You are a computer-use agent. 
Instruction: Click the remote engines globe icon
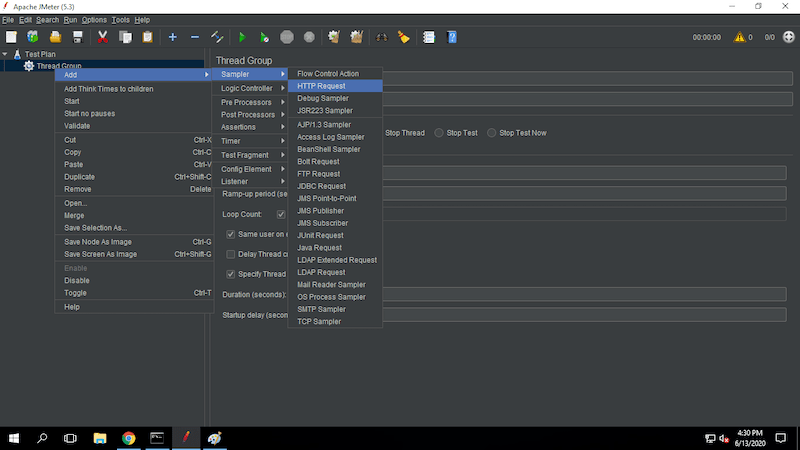(789, 37)
